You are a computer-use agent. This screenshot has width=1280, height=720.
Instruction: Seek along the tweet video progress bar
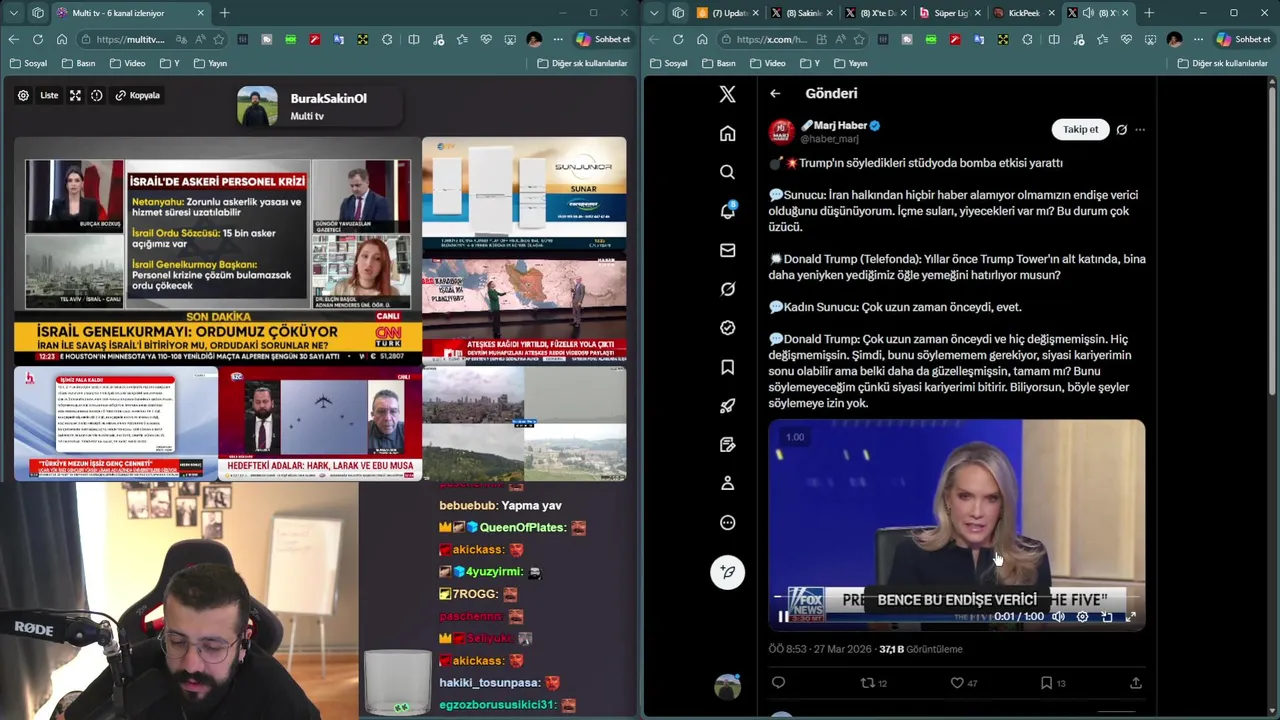pyautogui.click(x=956, y=596)
